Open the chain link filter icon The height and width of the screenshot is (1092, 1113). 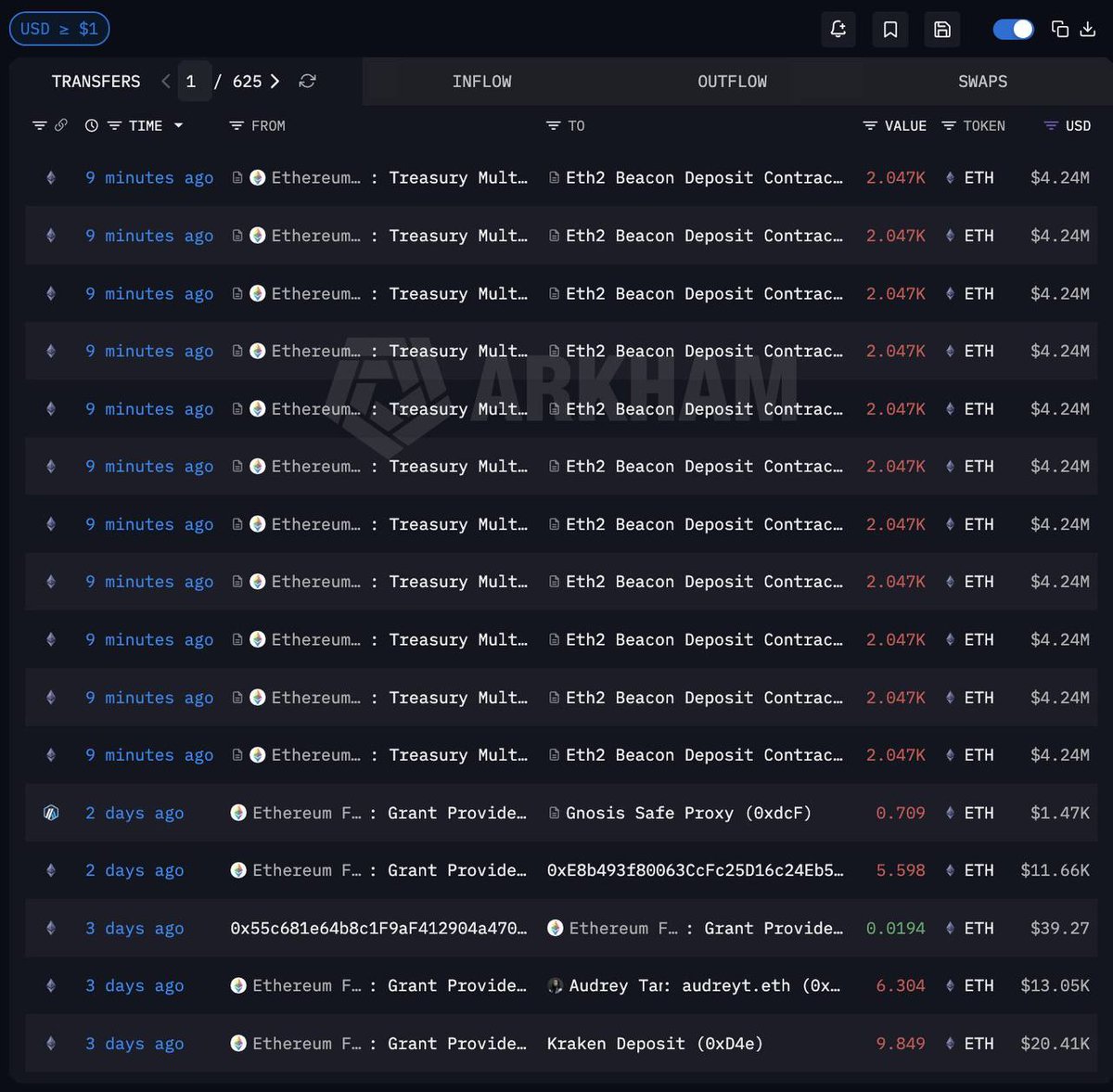62,124
